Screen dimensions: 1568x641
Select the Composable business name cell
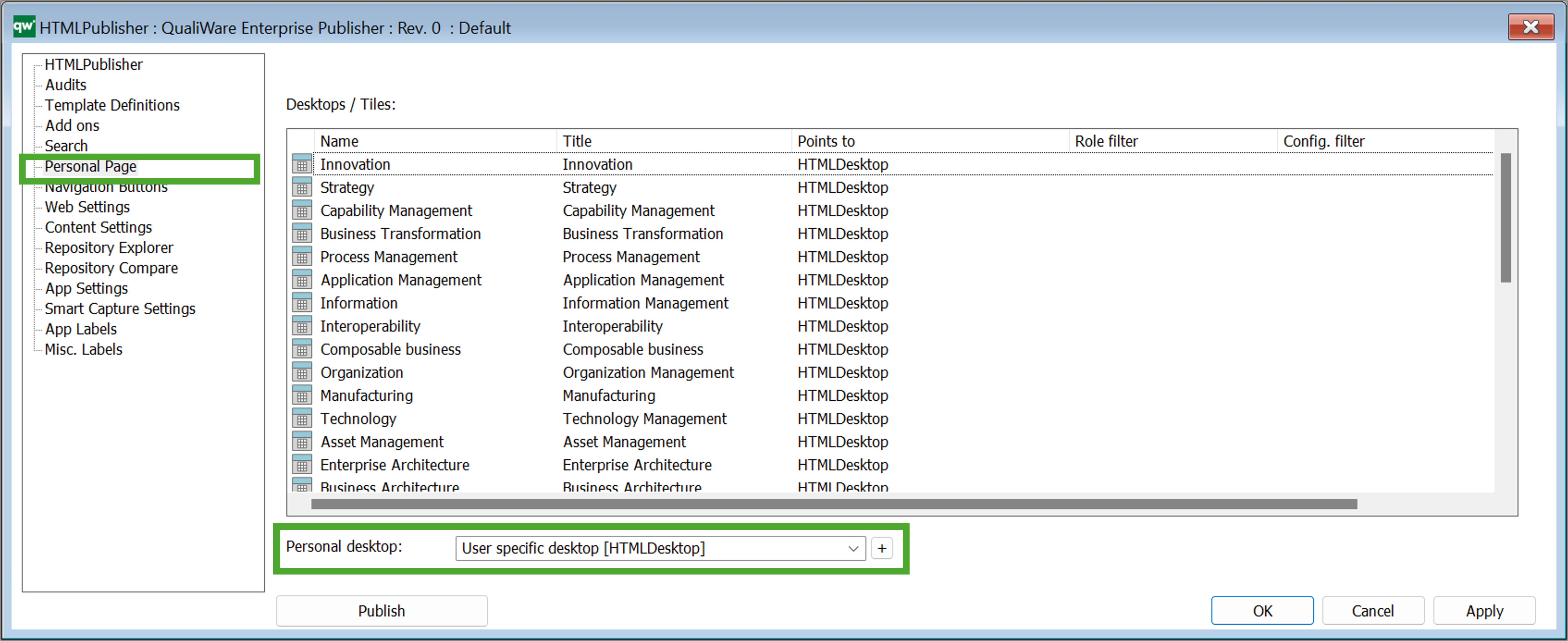pyautogui.click(x=390, y=349)
